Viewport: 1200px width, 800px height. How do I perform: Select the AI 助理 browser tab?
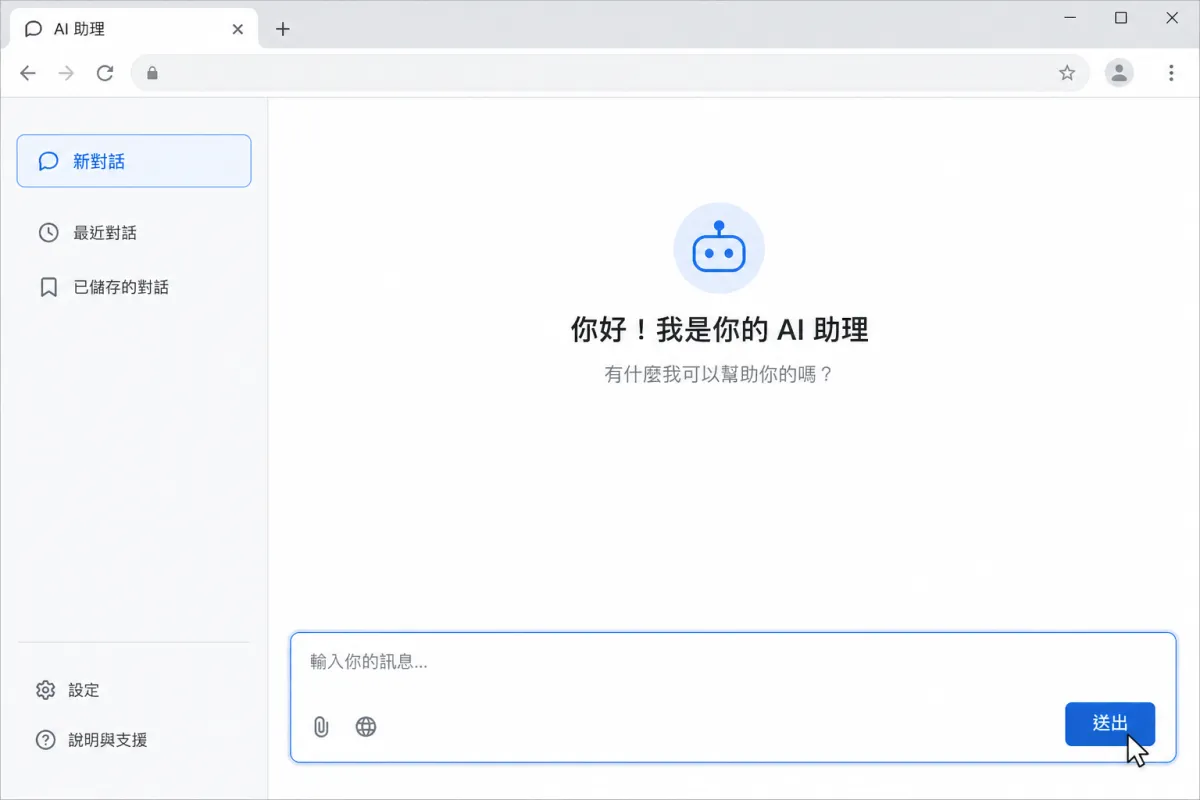(x=134, y=29)
